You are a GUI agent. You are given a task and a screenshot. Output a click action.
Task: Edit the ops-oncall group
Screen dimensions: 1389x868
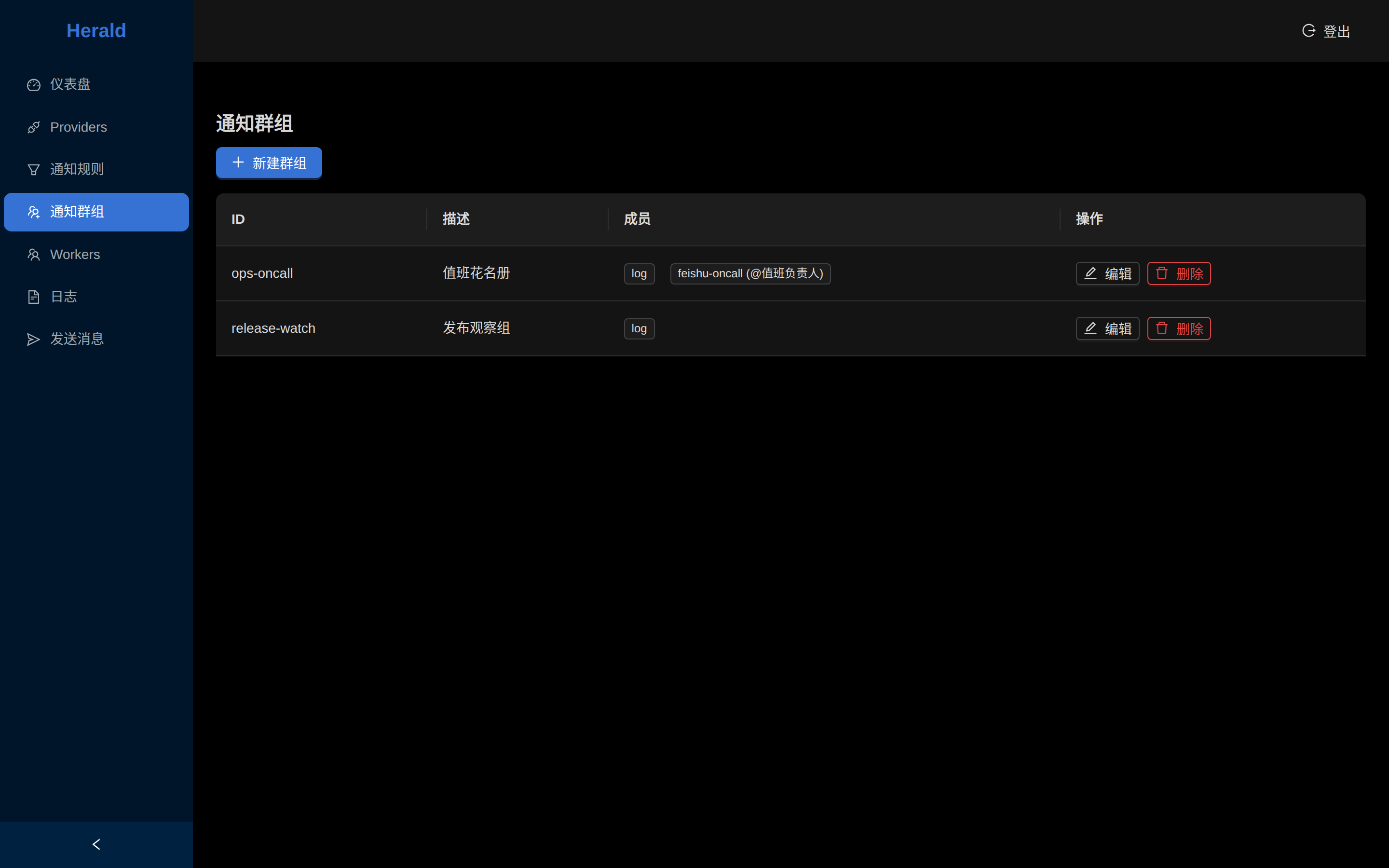(x=1107, y=274)
